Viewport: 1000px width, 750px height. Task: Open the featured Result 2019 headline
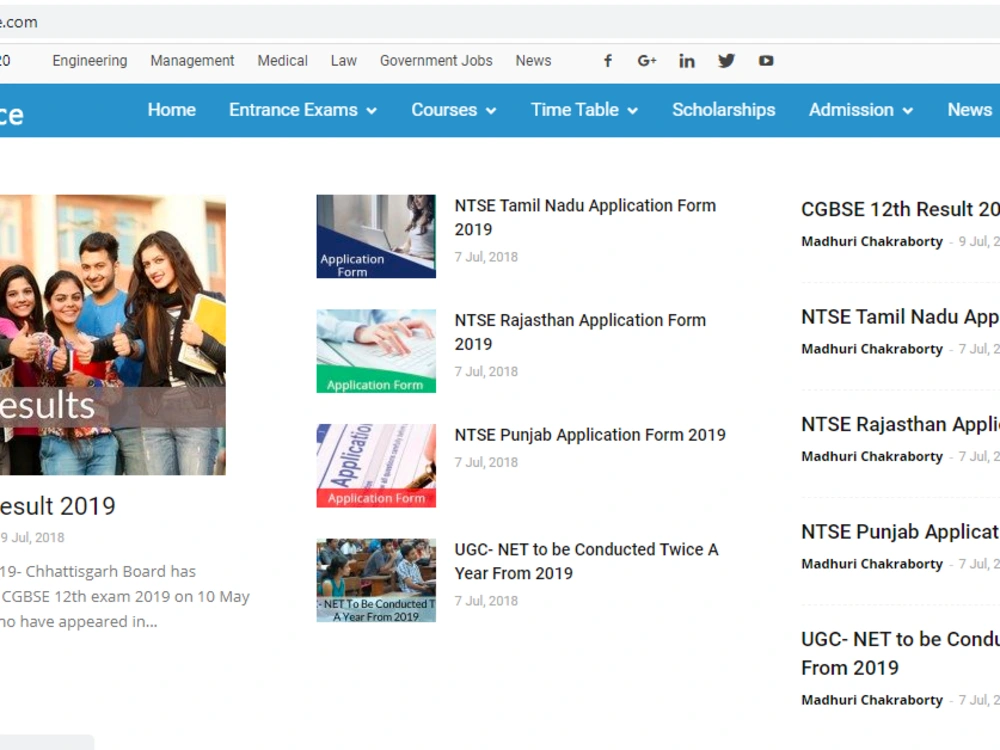point(57,506)
